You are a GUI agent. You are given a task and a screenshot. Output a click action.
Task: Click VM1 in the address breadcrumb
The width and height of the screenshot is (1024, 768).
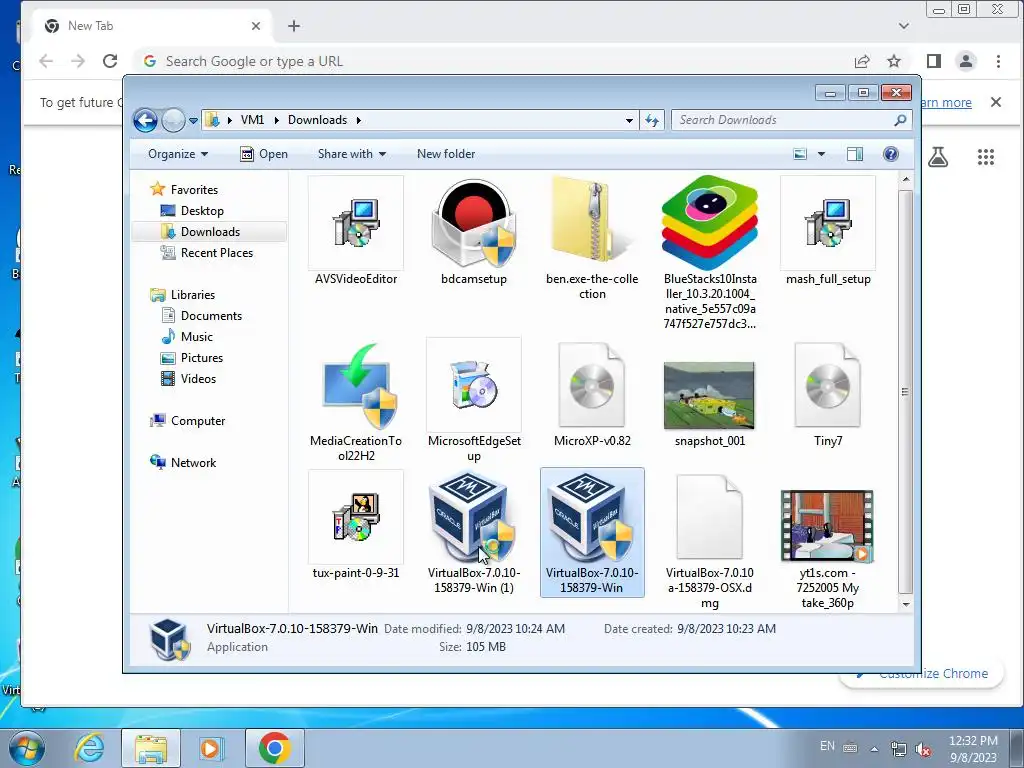(x=252, y=120)
